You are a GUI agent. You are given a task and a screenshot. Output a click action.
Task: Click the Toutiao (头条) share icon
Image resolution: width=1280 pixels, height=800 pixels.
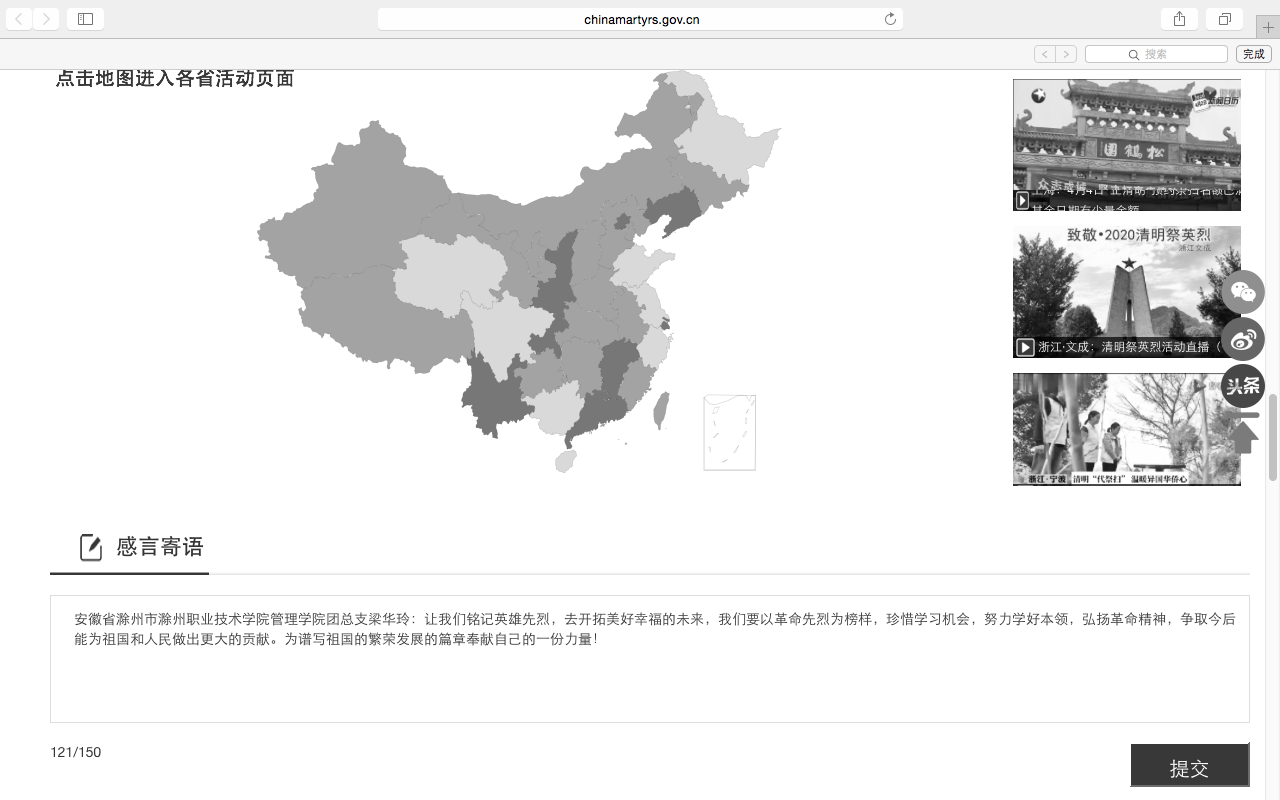coord(1243,386)
